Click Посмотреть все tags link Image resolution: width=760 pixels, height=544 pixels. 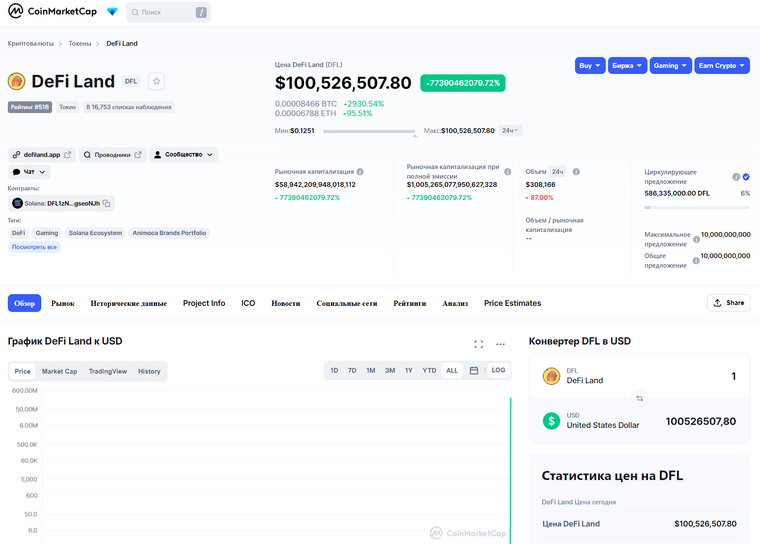click(34, 247)
